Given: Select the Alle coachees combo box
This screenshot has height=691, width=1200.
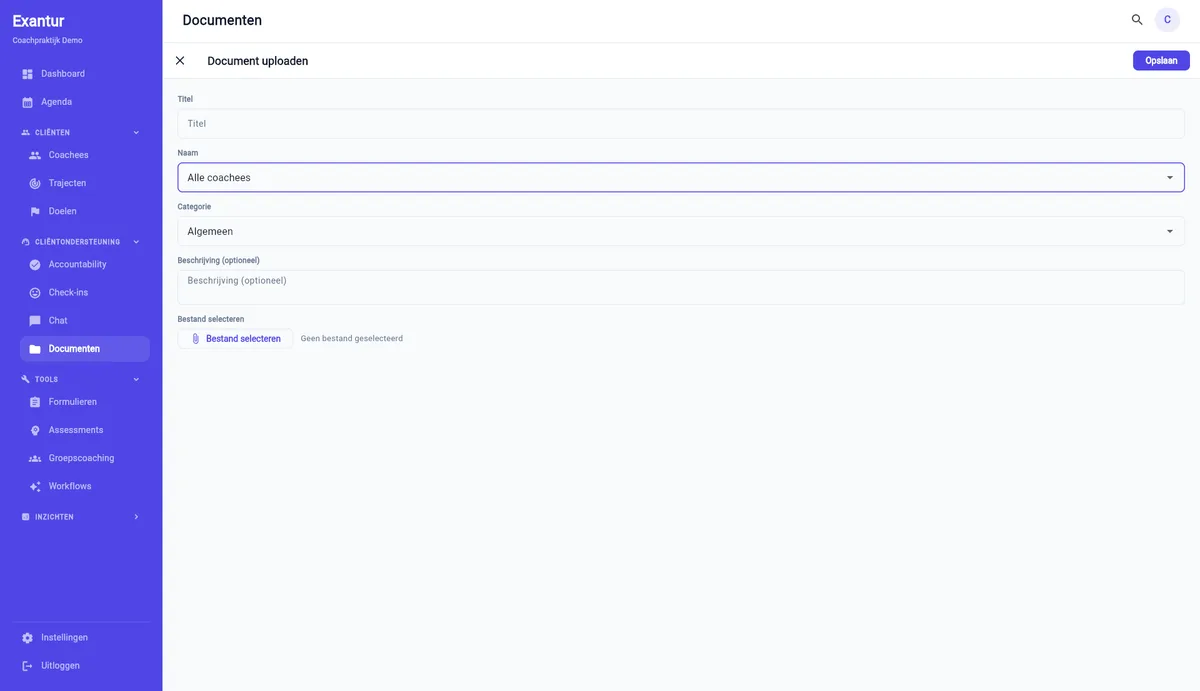Looking at the screenshot, I should click(x=681, y=178).
